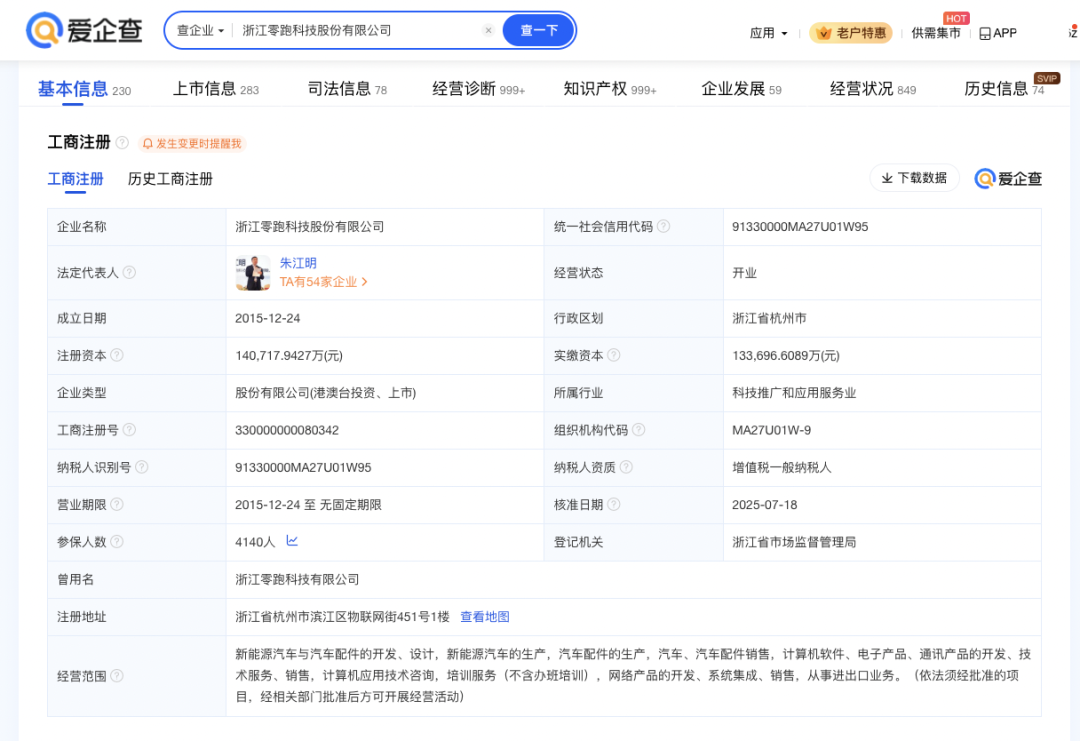Select the paid-in capital 133,696.6089万(元)

pos(786,355)
